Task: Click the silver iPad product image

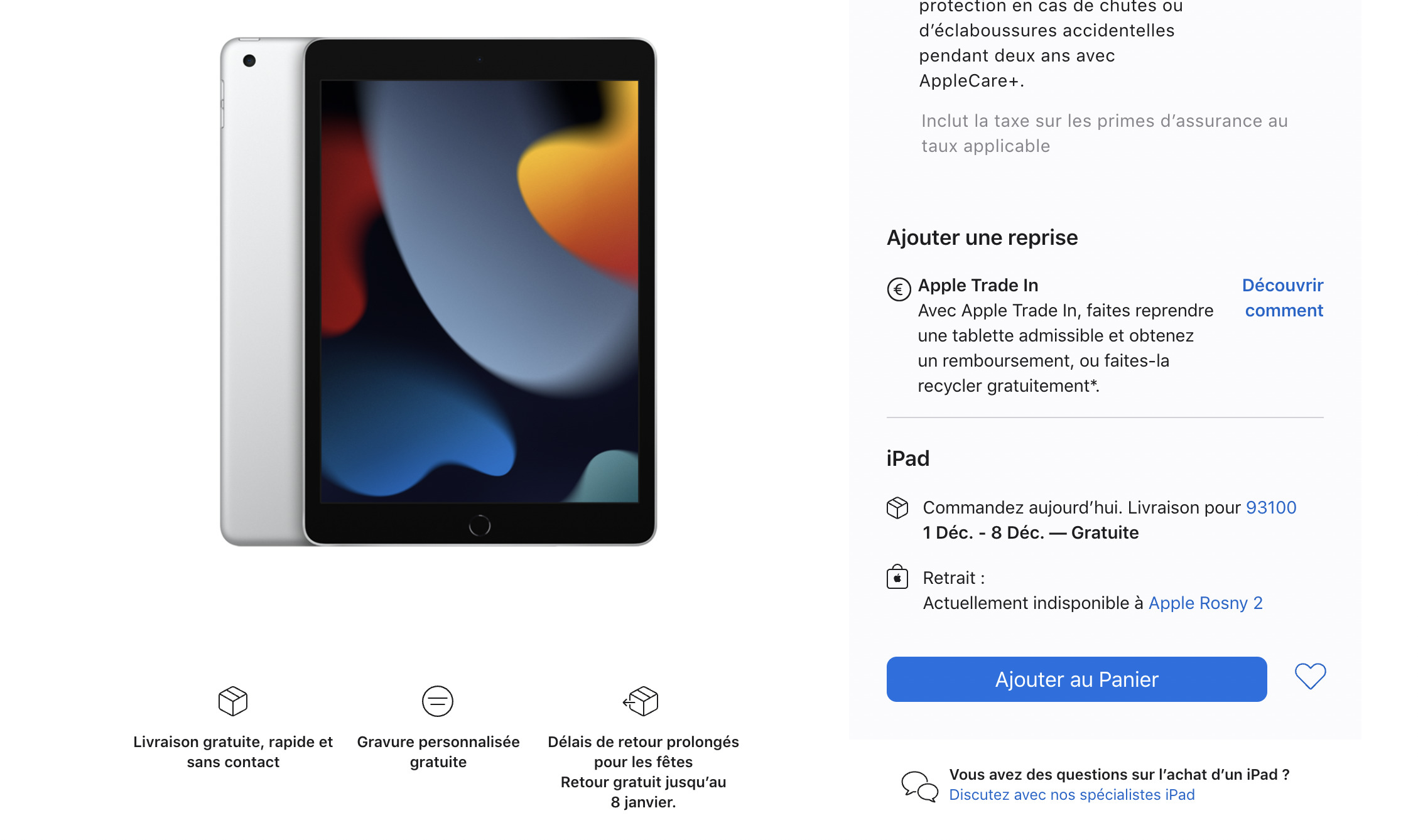Action: click(x=438, y=292)
